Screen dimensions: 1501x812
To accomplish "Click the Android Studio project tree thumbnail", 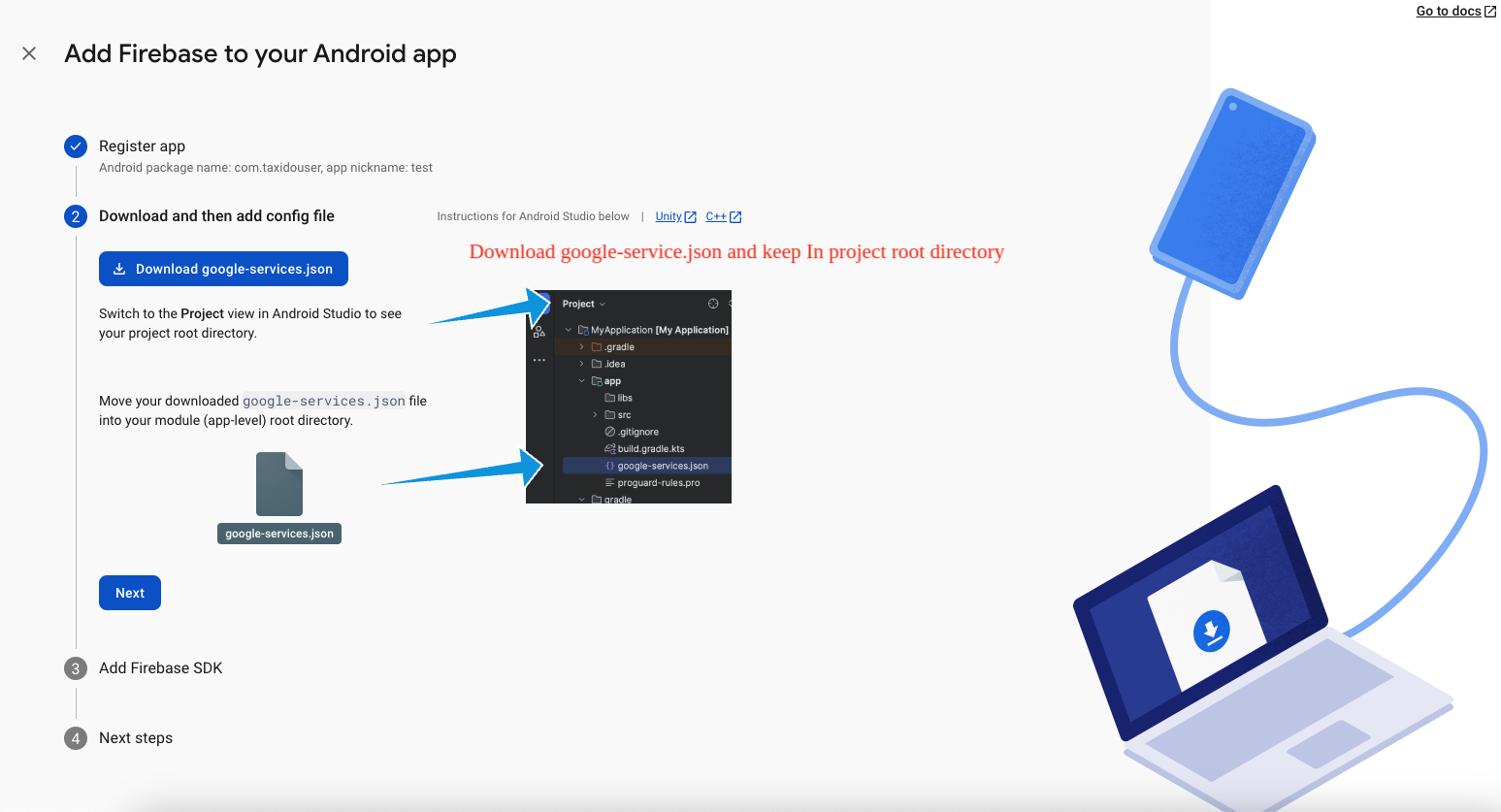I will pos(629,397).
